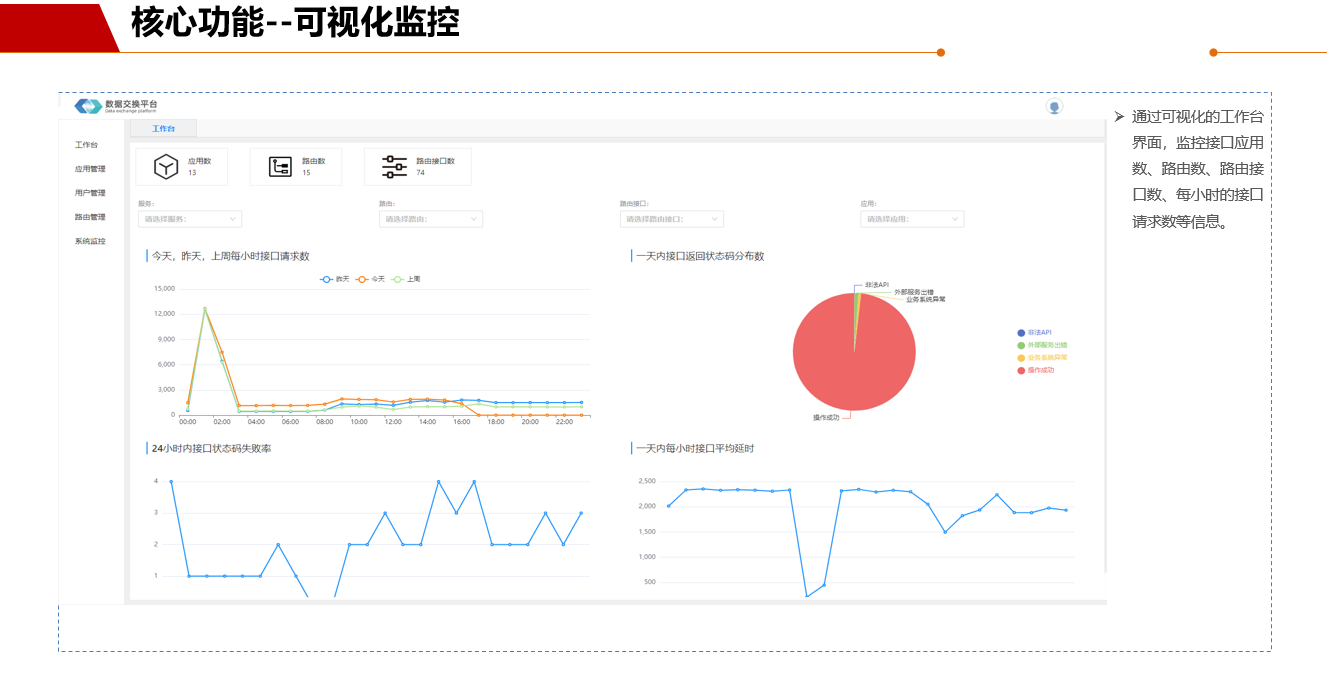Click the 数据交换平台 logo
The image size is (1327, 692).
(88, 106)
